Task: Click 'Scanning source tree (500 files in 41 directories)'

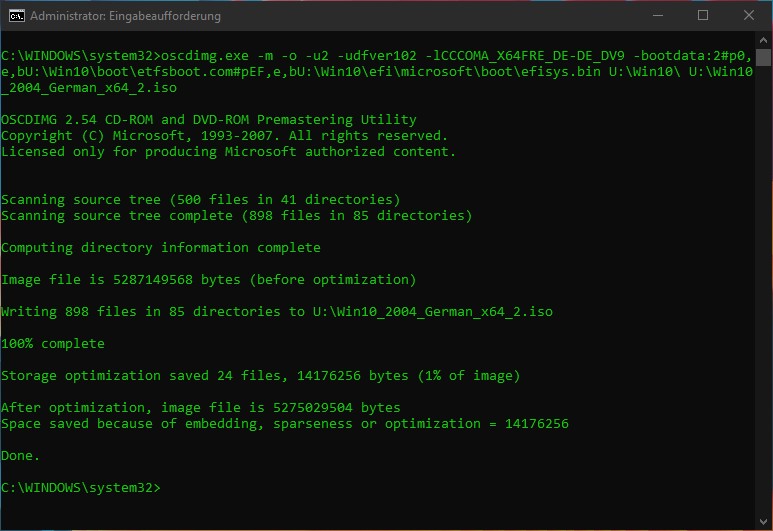Action: pyautogui.click(x=201, y=200)
